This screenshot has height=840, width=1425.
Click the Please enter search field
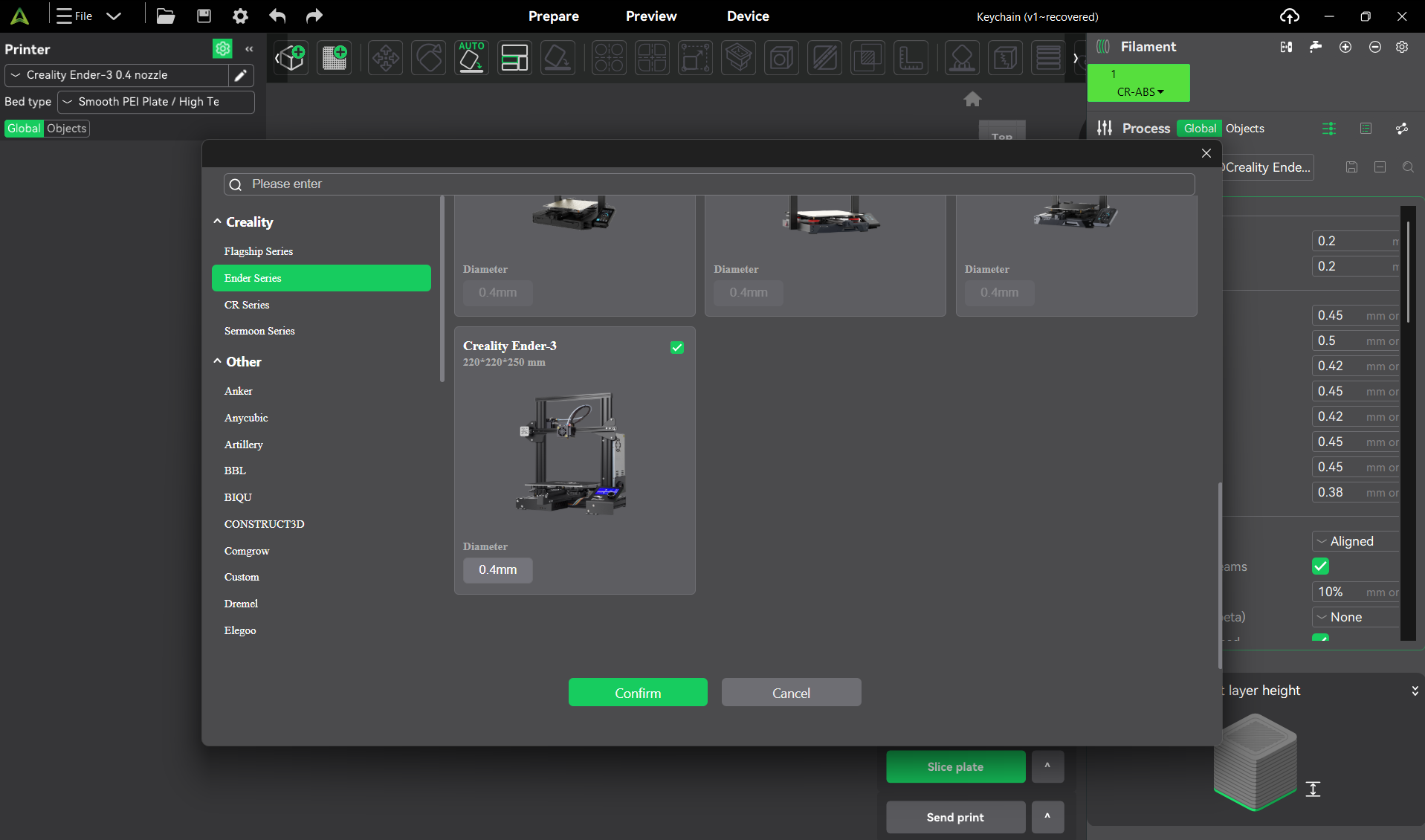pos(709,184)
